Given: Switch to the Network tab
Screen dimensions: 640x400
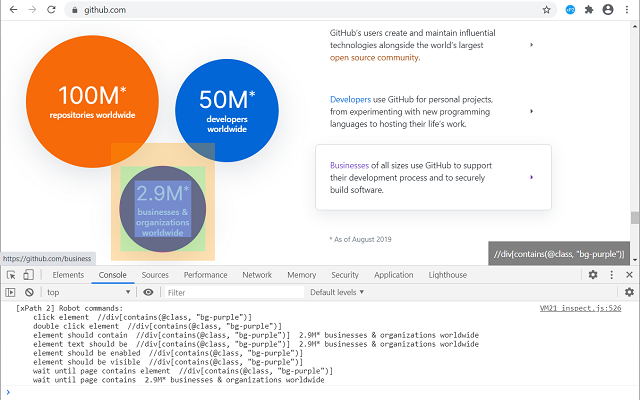Looking at the screenshot, I should pyautogui.click(x=257, y=275).
